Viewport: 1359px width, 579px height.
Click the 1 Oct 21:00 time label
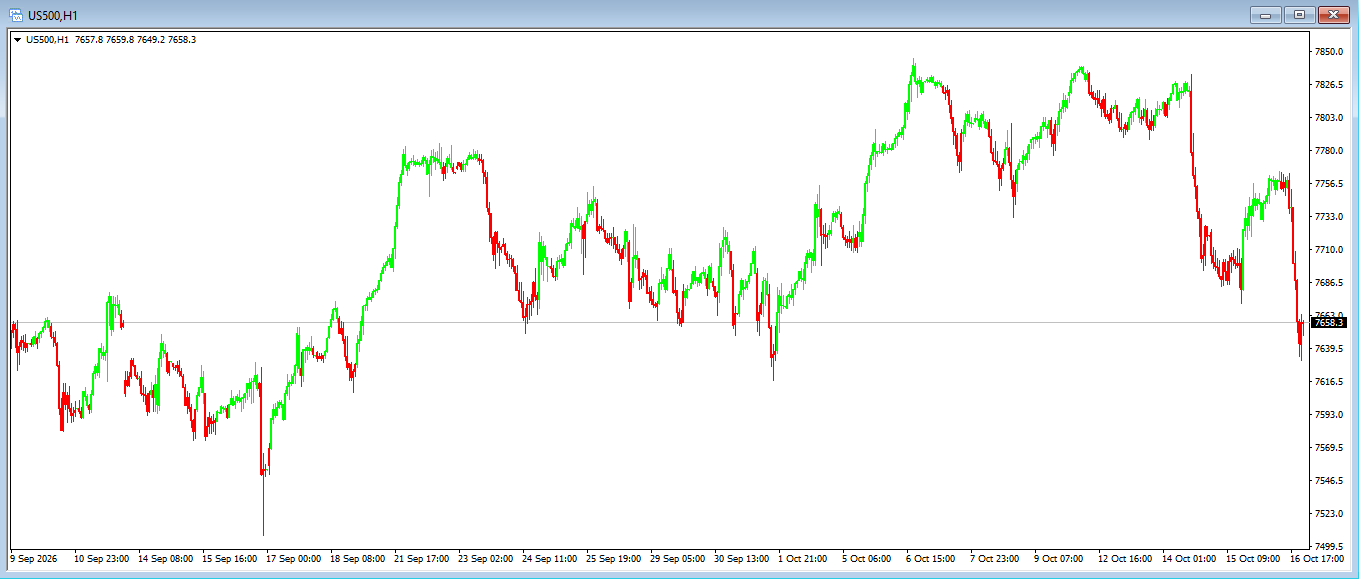[803, 559]
